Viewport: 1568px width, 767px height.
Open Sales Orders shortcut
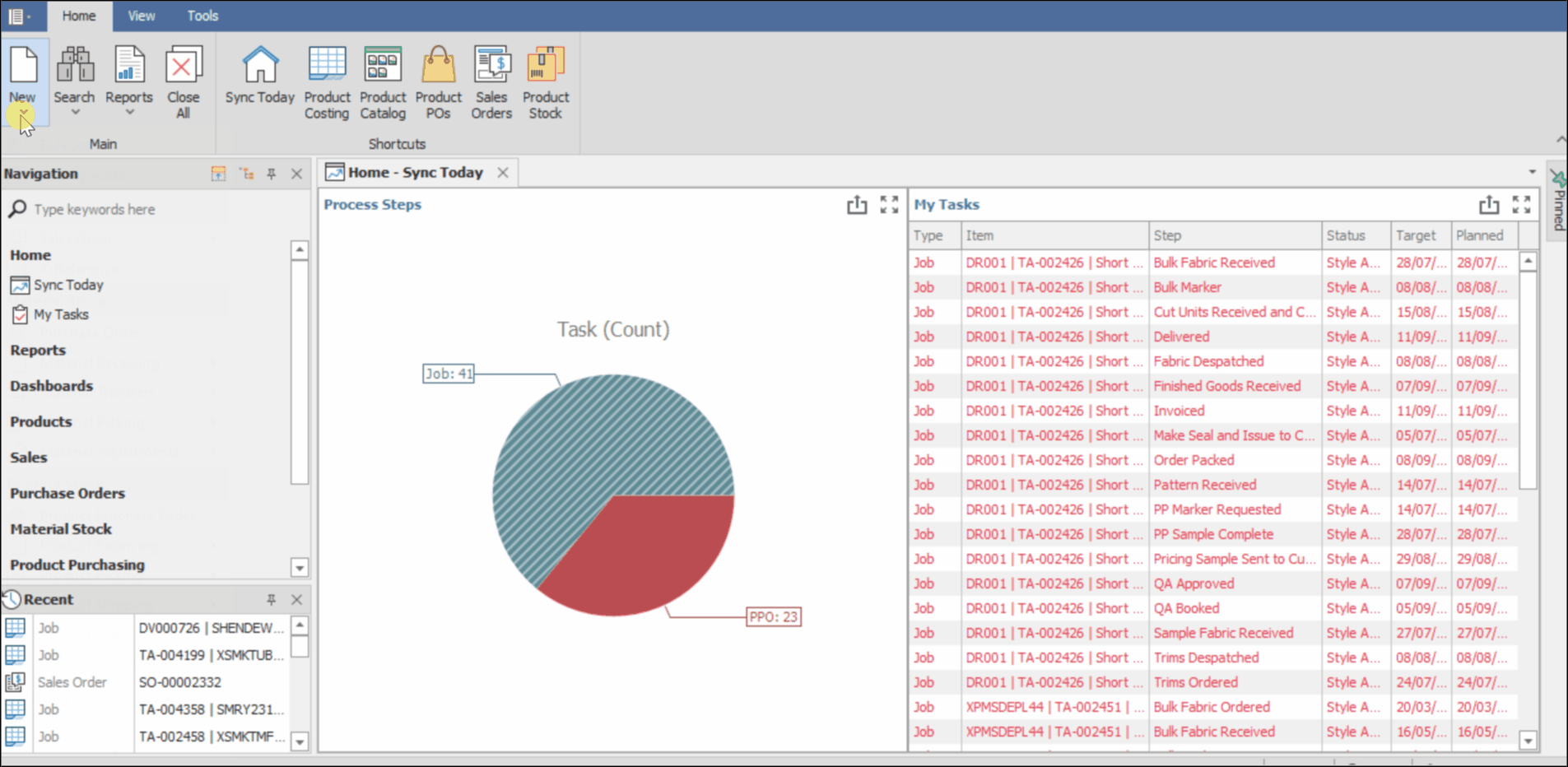click(491, 82)
